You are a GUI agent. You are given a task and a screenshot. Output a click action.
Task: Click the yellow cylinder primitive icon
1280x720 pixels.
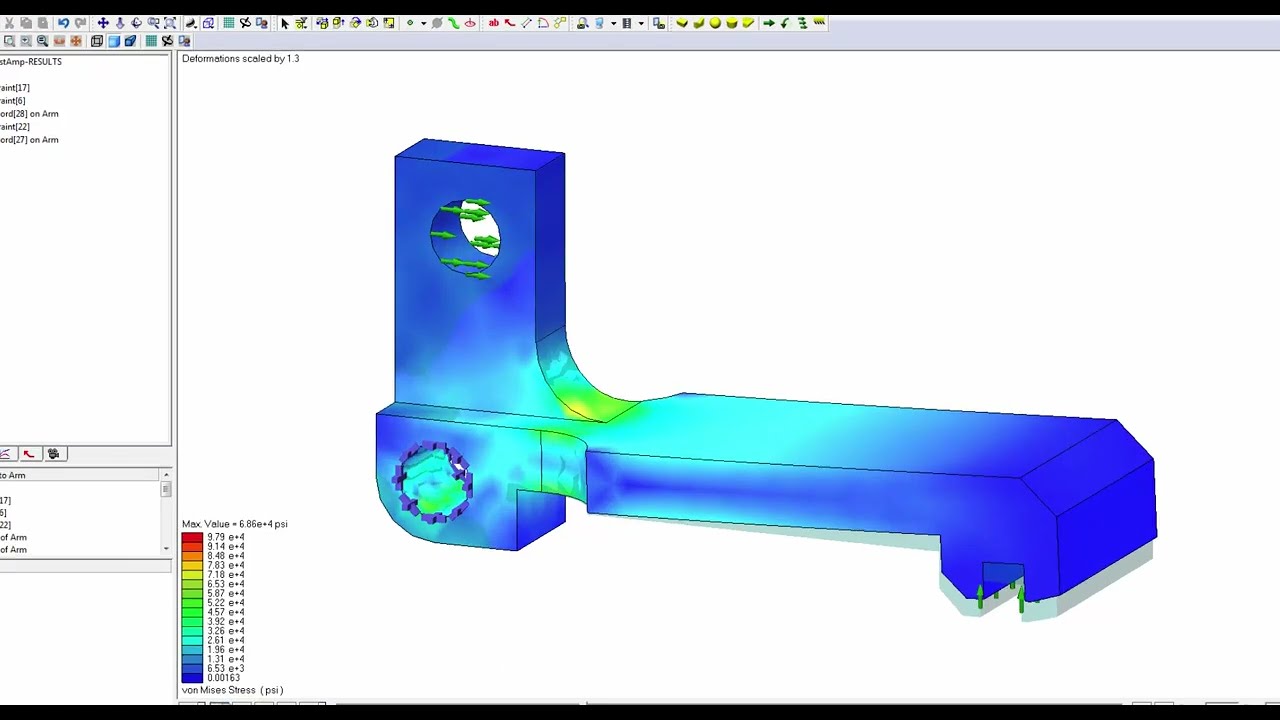[x=732, y=23]
